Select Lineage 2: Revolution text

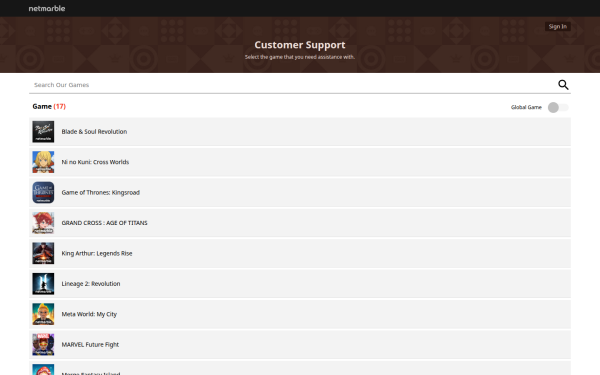91,284
